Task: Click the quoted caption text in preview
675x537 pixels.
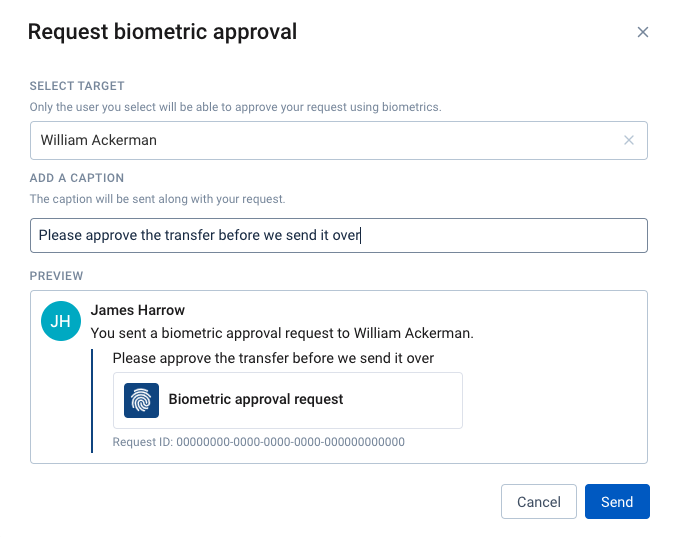Action: click(273, 358)
